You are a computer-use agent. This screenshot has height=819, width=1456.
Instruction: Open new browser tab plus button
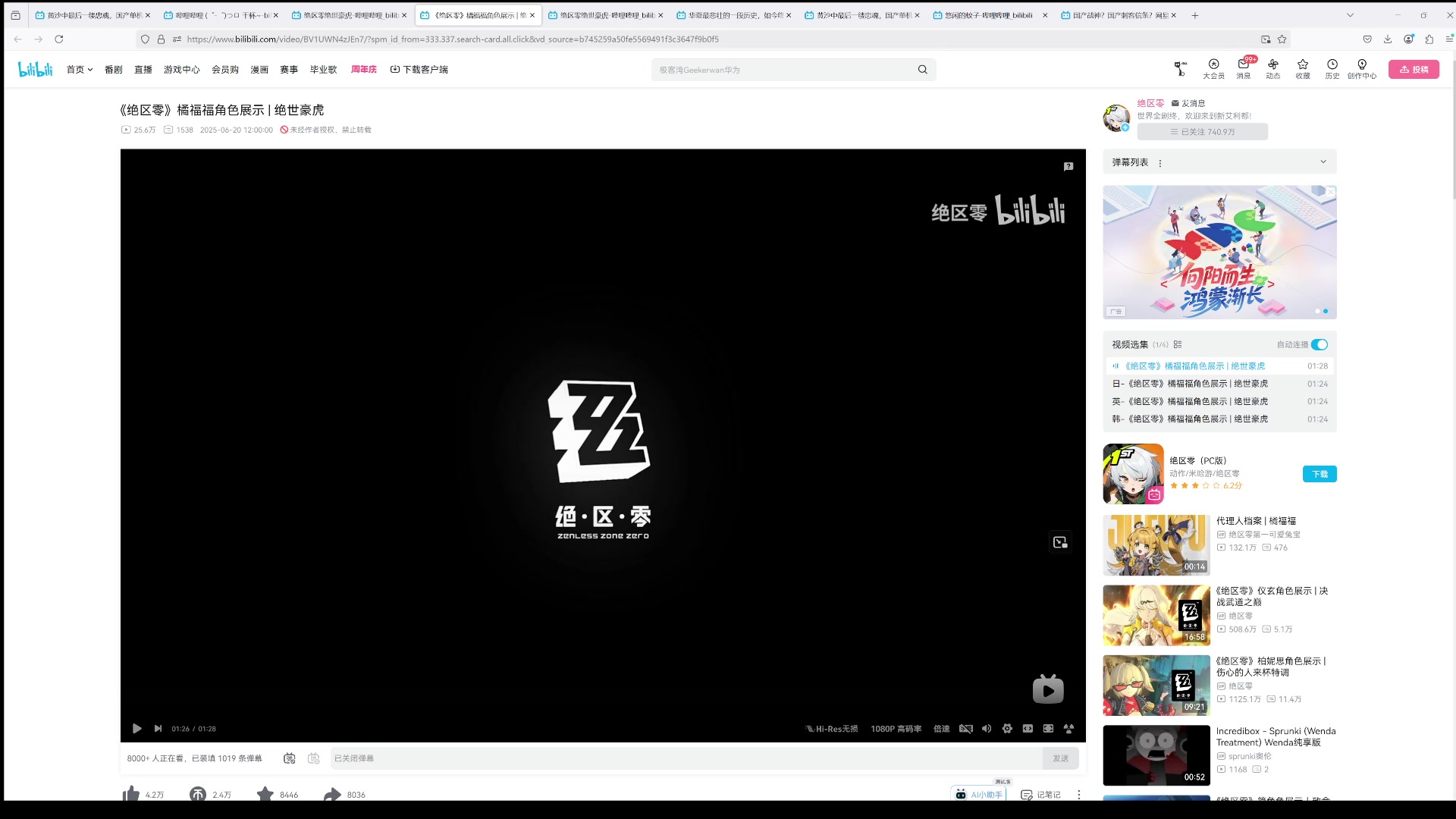tap(1194, 15)
